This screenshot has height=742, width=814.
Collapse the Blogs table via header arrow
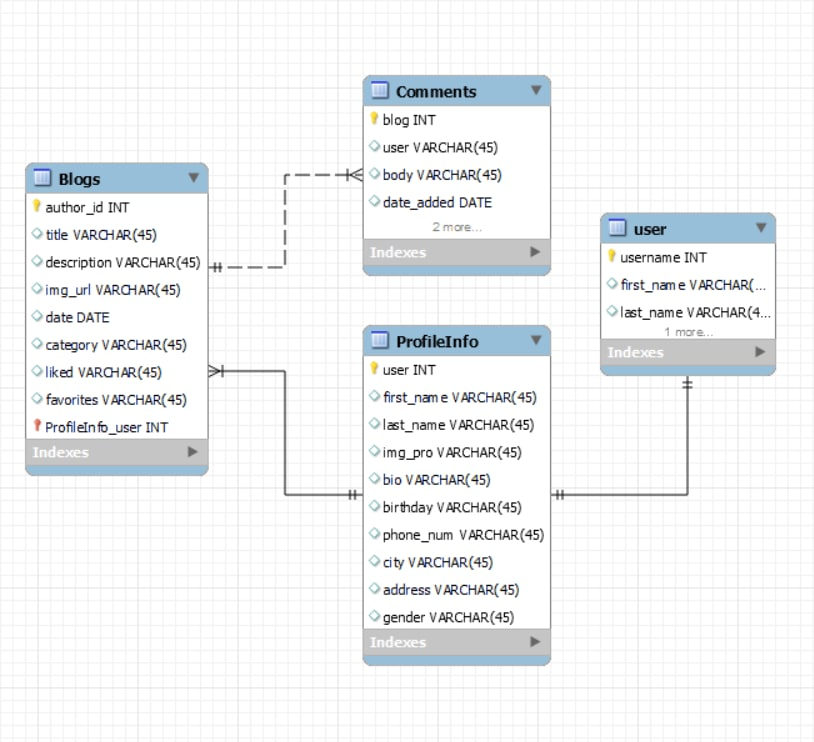tap(194, 177)
